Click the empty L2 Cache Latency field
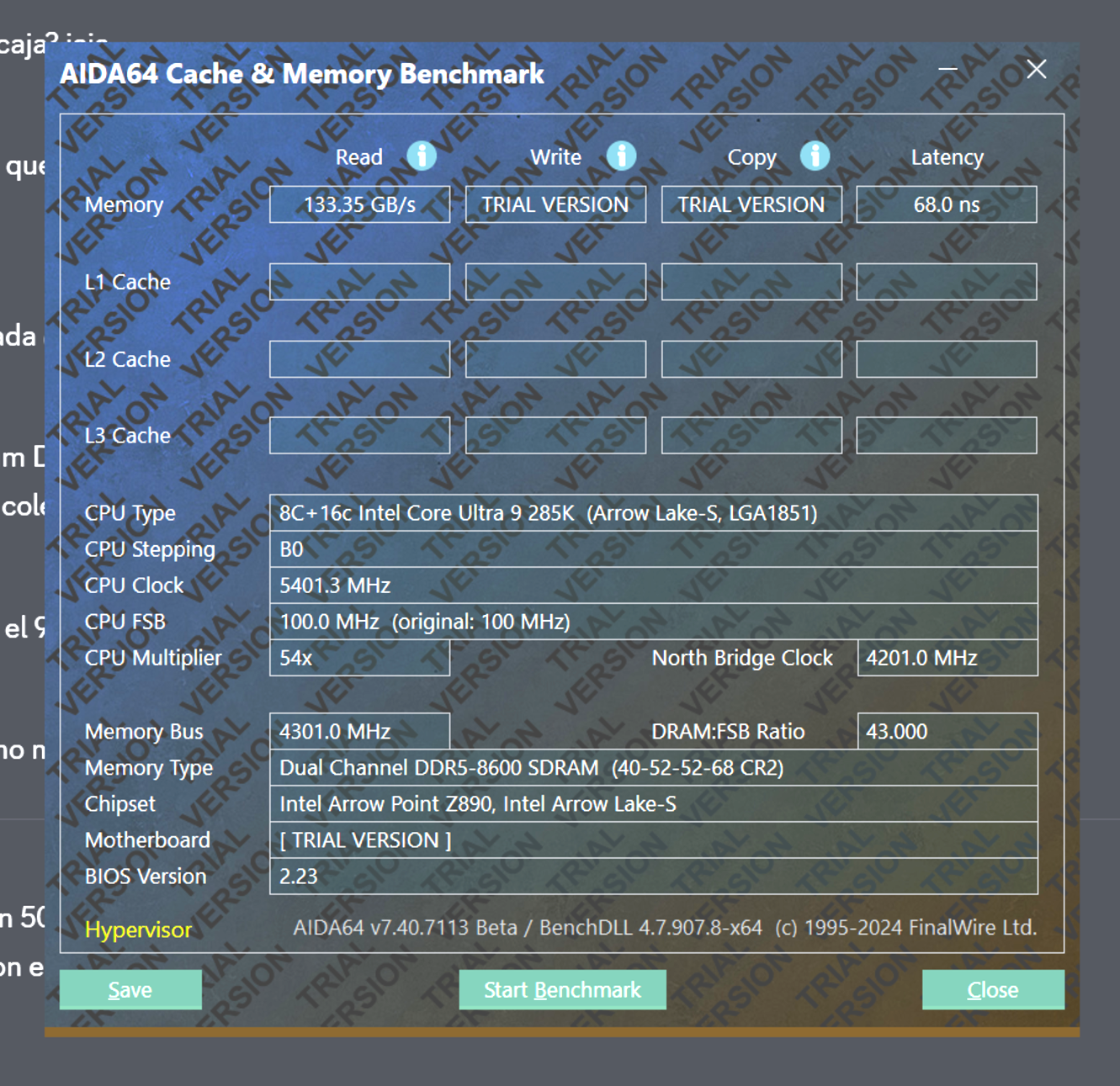This screenshot has width=1120, height=1086. click(947, 359)
